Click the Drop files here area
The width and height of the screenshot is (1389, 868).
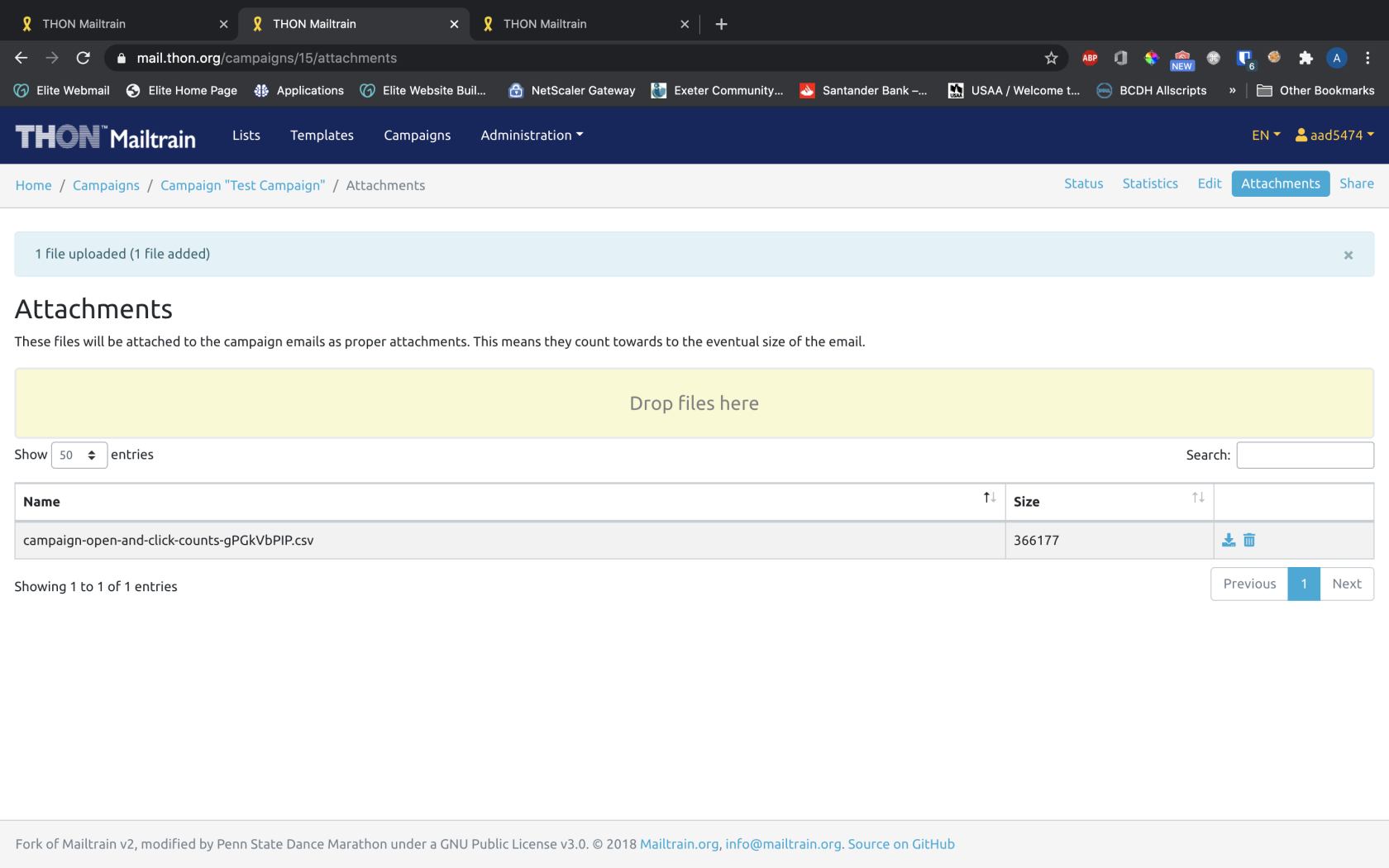pos(694,403)
